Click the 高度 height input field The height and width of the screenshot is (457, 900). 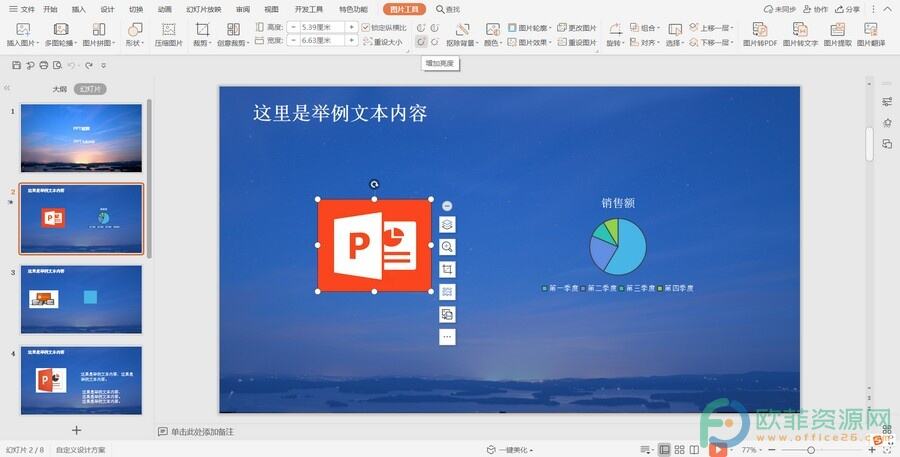pyautogui.click(x=322, y=27)
